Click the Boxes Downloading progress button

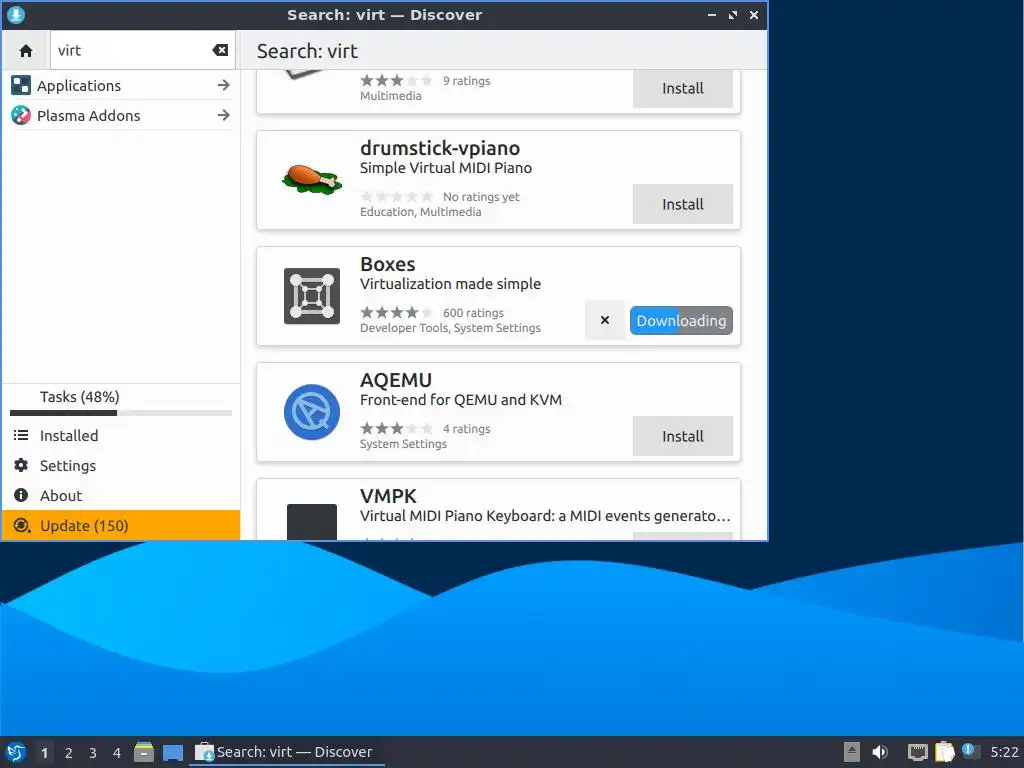pos(681,321)
